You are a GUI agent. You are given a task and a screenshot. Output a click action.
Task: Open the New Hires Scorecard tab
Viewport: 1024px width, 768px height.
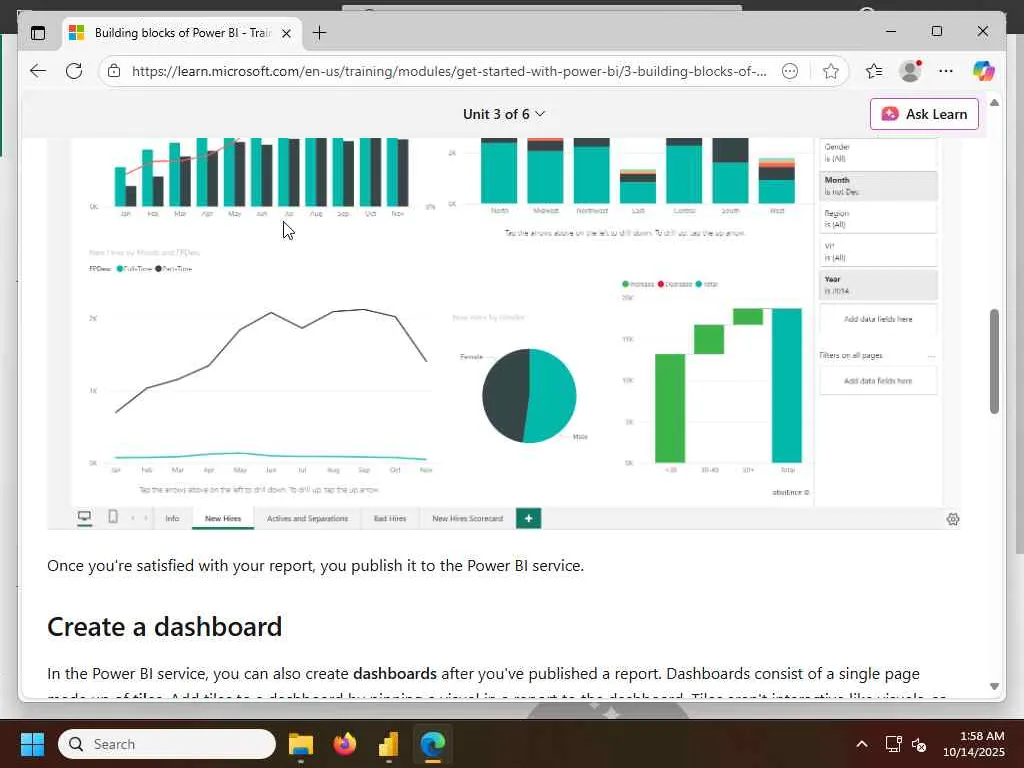pos(468,519)
